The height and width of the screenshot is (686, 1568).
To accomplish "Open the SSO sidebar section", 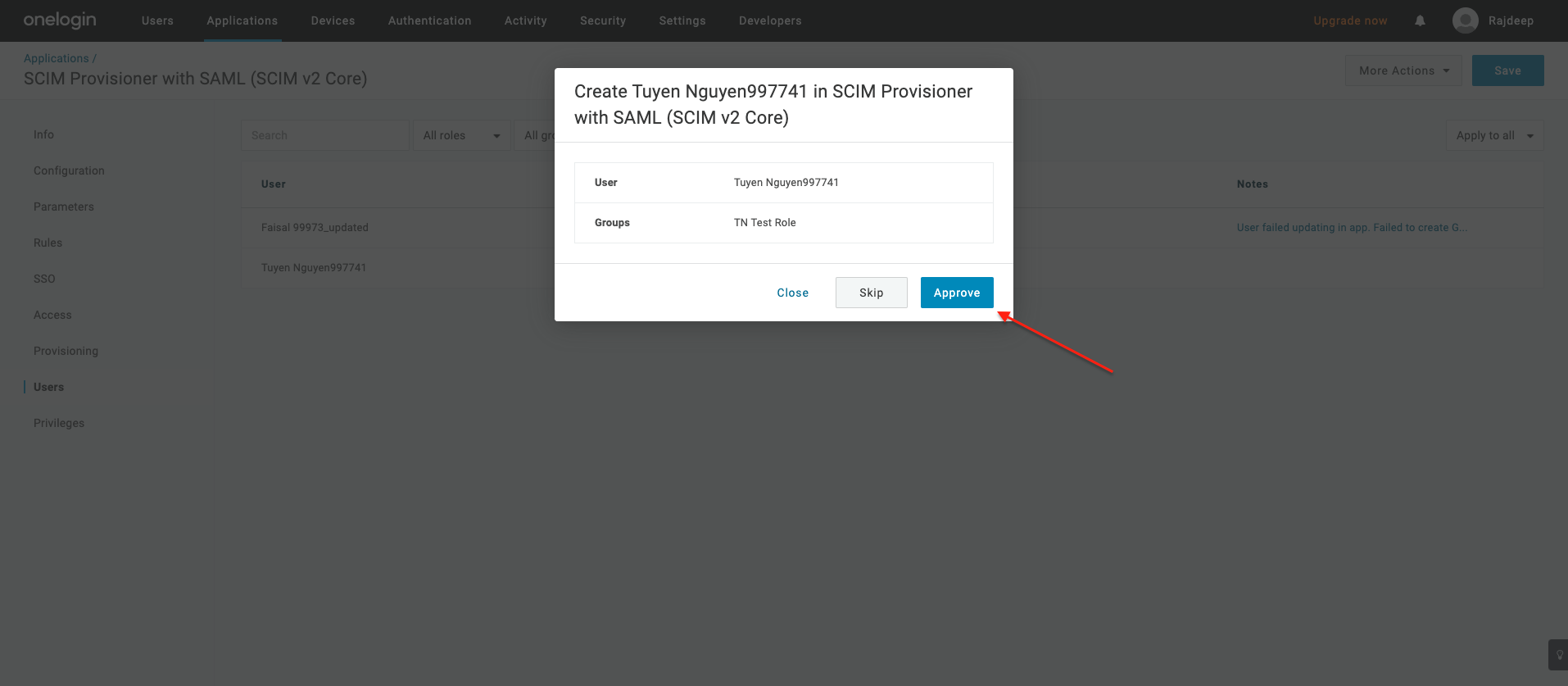I will 44,279.
